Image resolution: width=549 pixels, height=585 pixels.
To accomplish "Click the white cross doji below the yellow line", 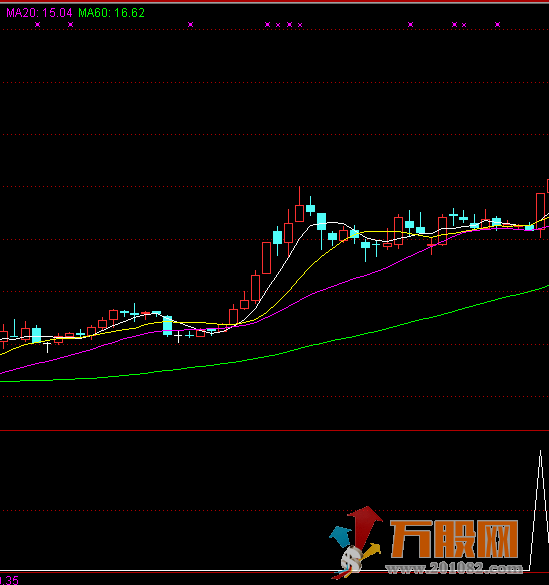I will tap(47, 347).
